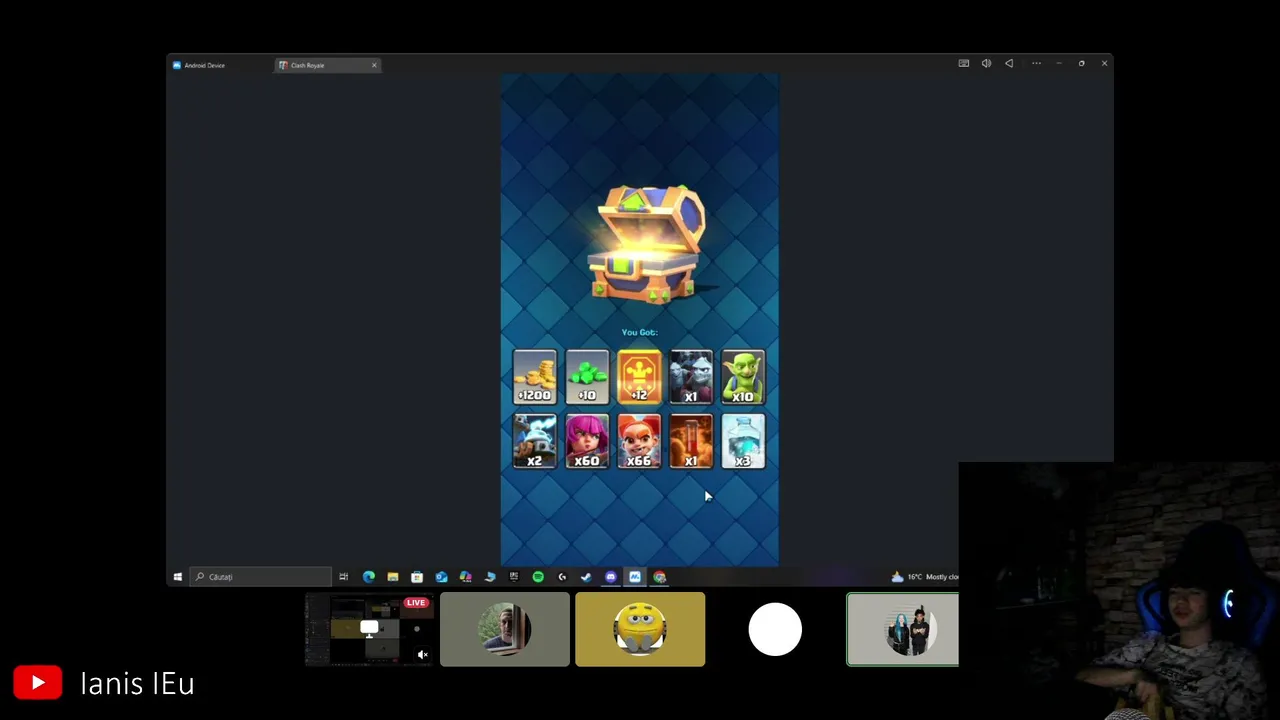
Task: Open Task View on the taskbar
Action: (x=343, y=577)
